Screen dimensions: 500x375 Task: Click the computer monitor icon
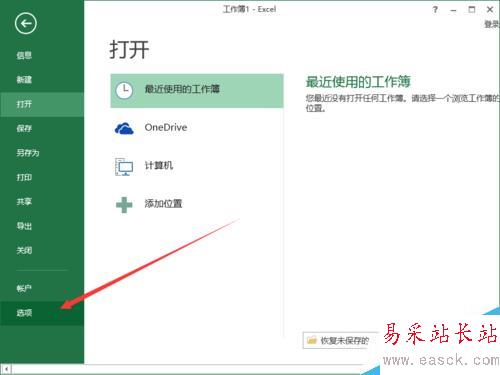(124, 167)
